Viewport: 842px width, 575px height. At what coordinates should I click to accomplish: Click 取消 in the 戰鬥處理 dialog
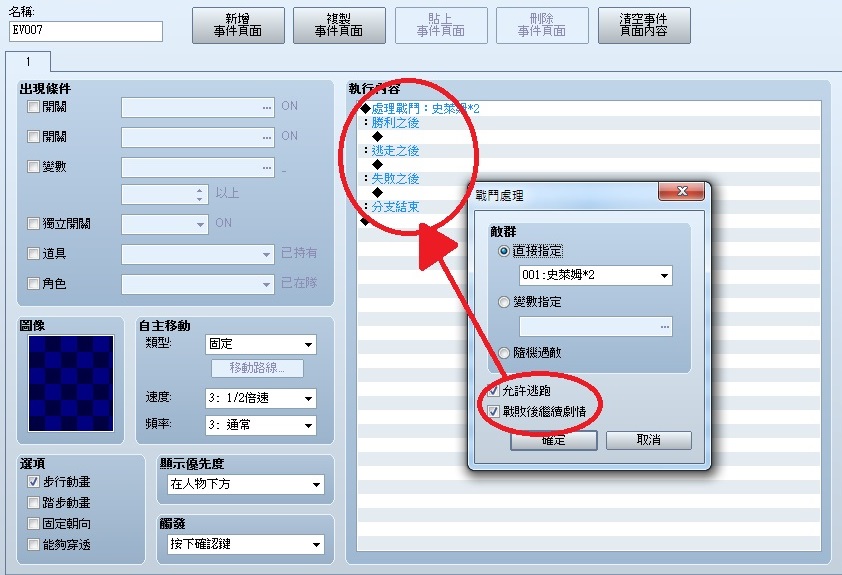coord(649,440)
